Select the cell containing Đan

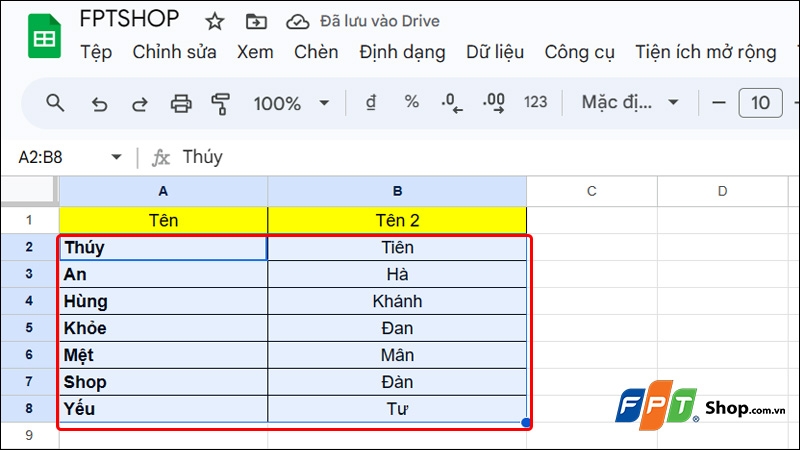[397, 328]
